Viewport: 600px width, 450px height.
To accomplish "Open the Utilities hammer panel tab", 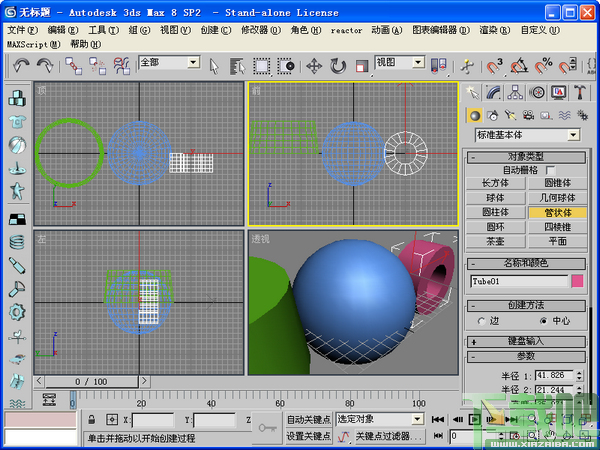I will click(580, 93).
